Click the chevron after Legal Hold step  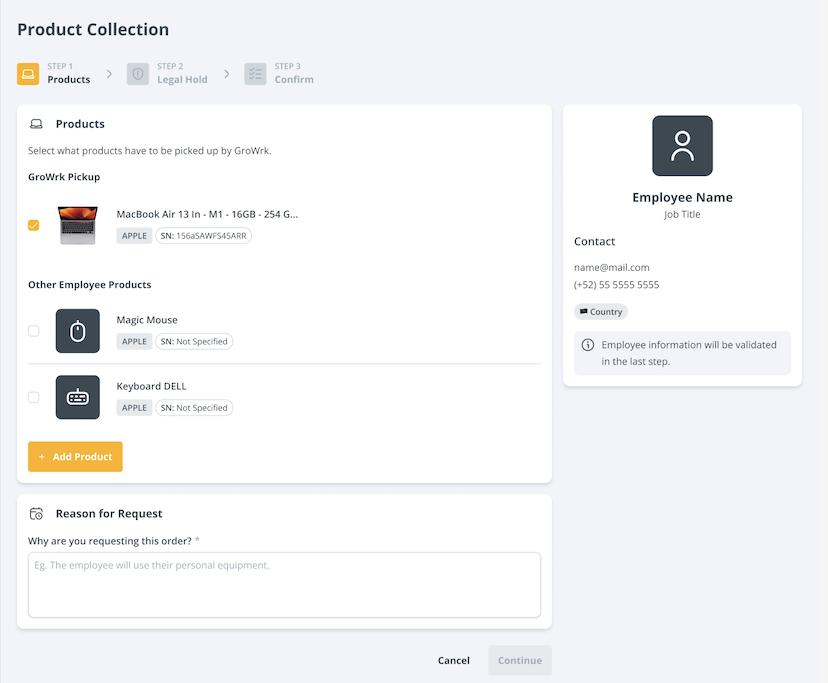(227, 74)
